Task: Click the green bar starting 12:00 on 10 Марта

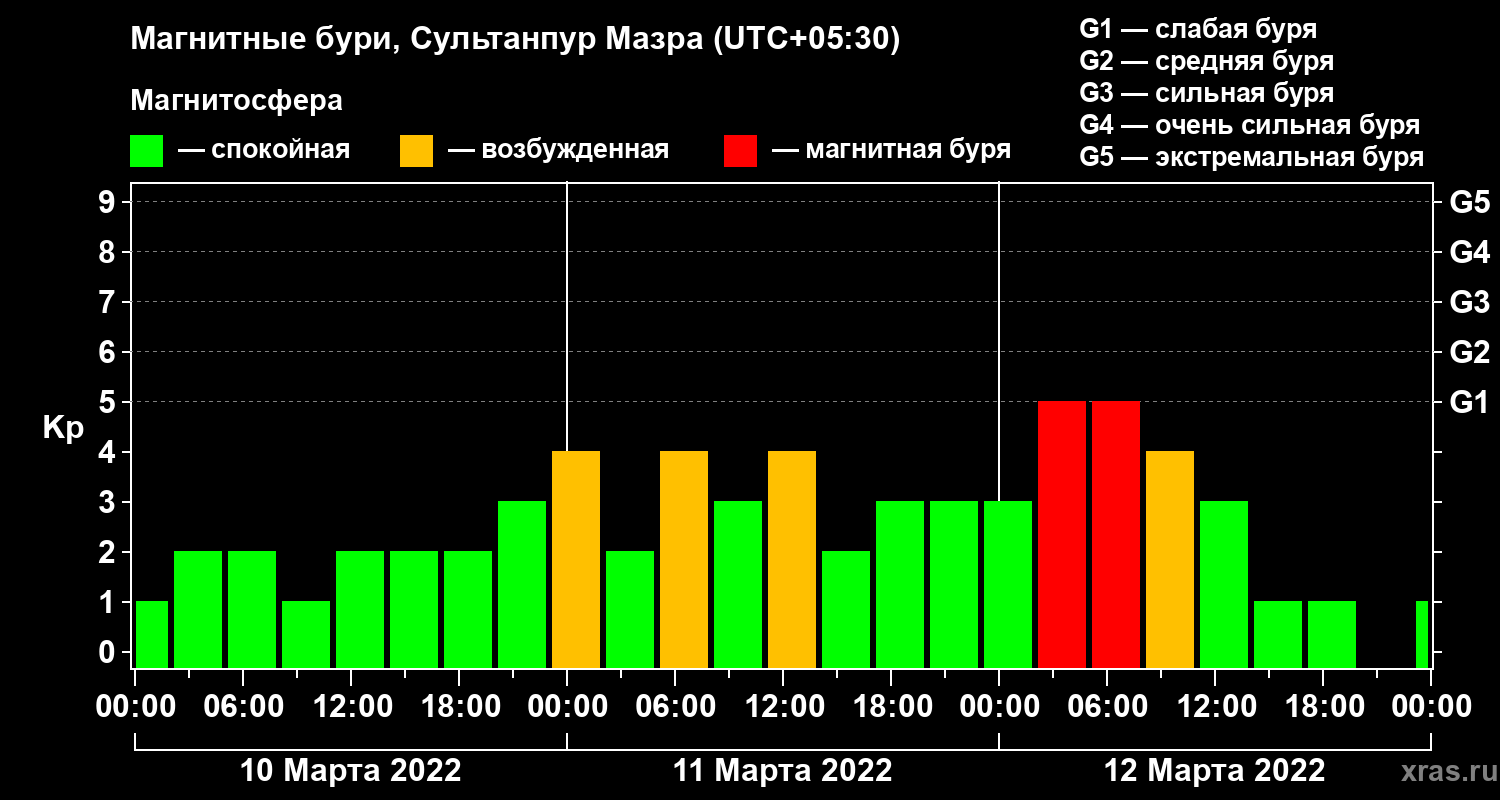Action: click(x=360, y=609)
